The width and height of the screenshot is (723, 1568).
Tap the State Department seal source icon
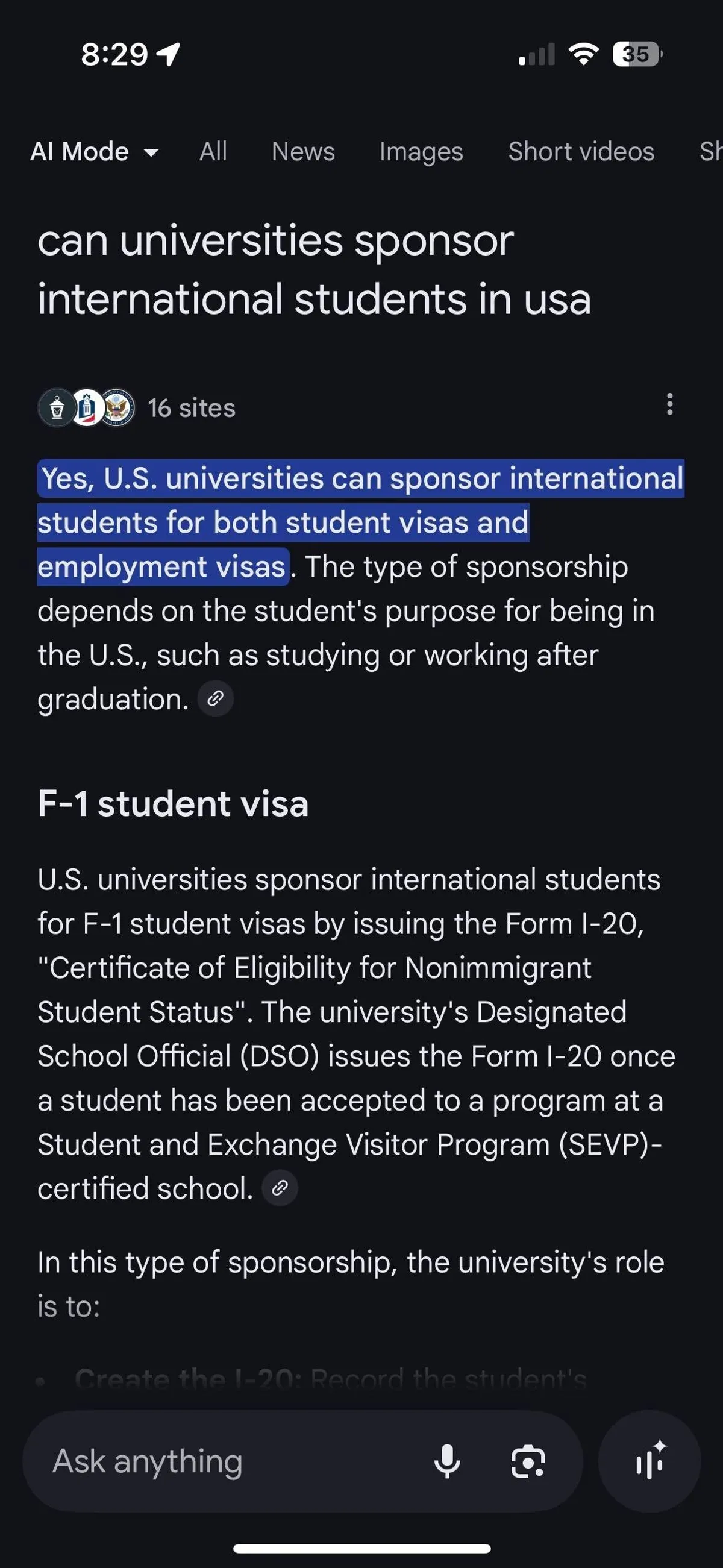pyautogui.click(x=117, y=408)
